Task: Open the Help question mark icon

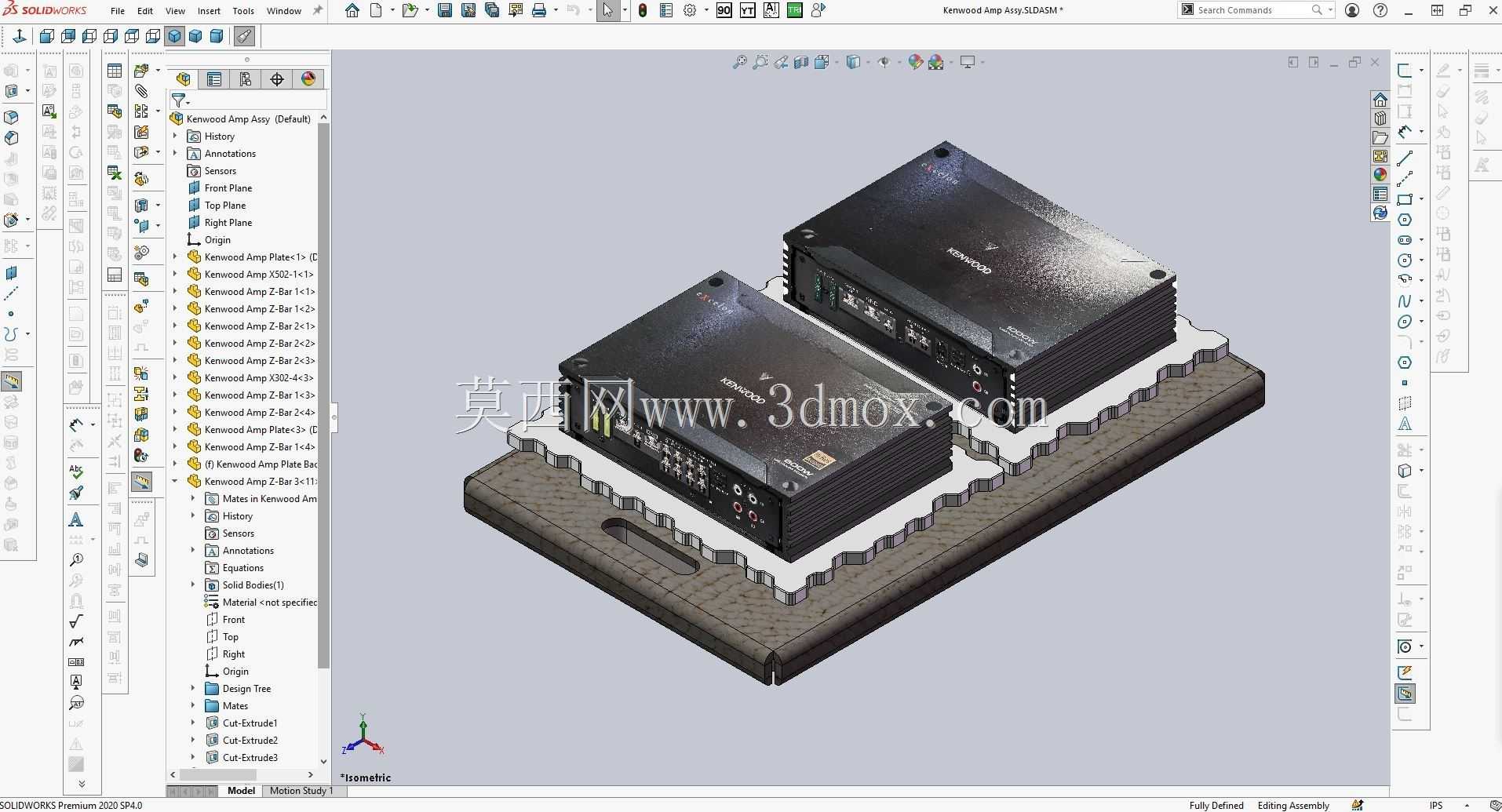Action: point(1380,10)
